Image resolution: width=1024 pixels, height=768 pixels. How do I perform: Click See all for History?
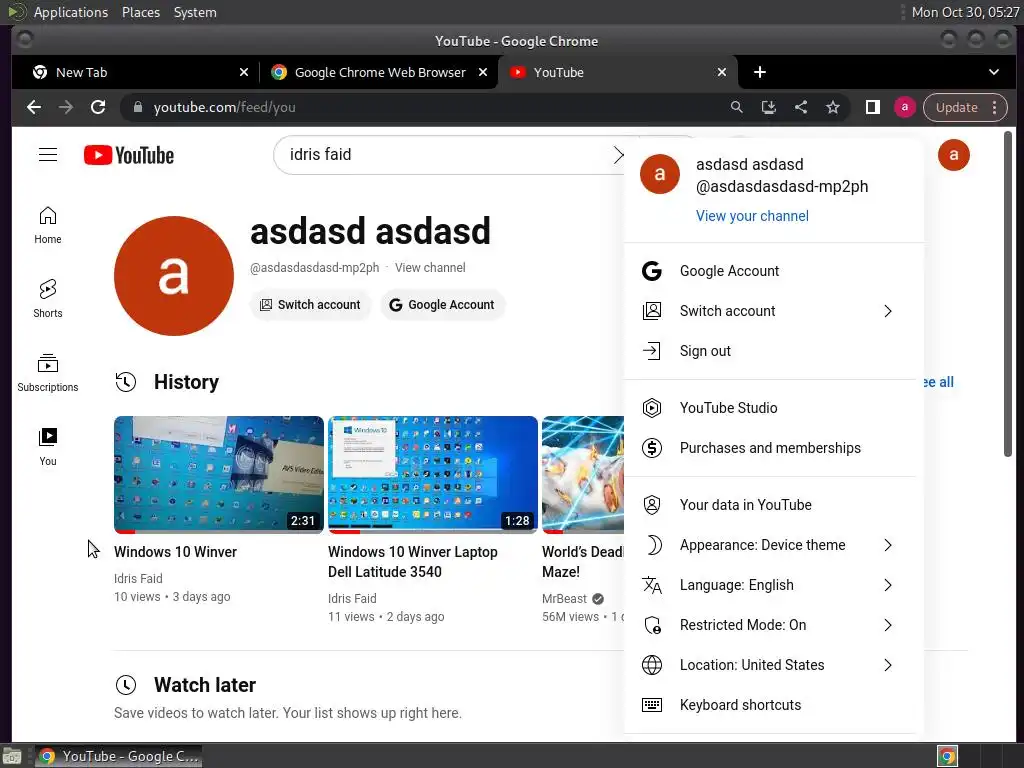click(938, 382)
